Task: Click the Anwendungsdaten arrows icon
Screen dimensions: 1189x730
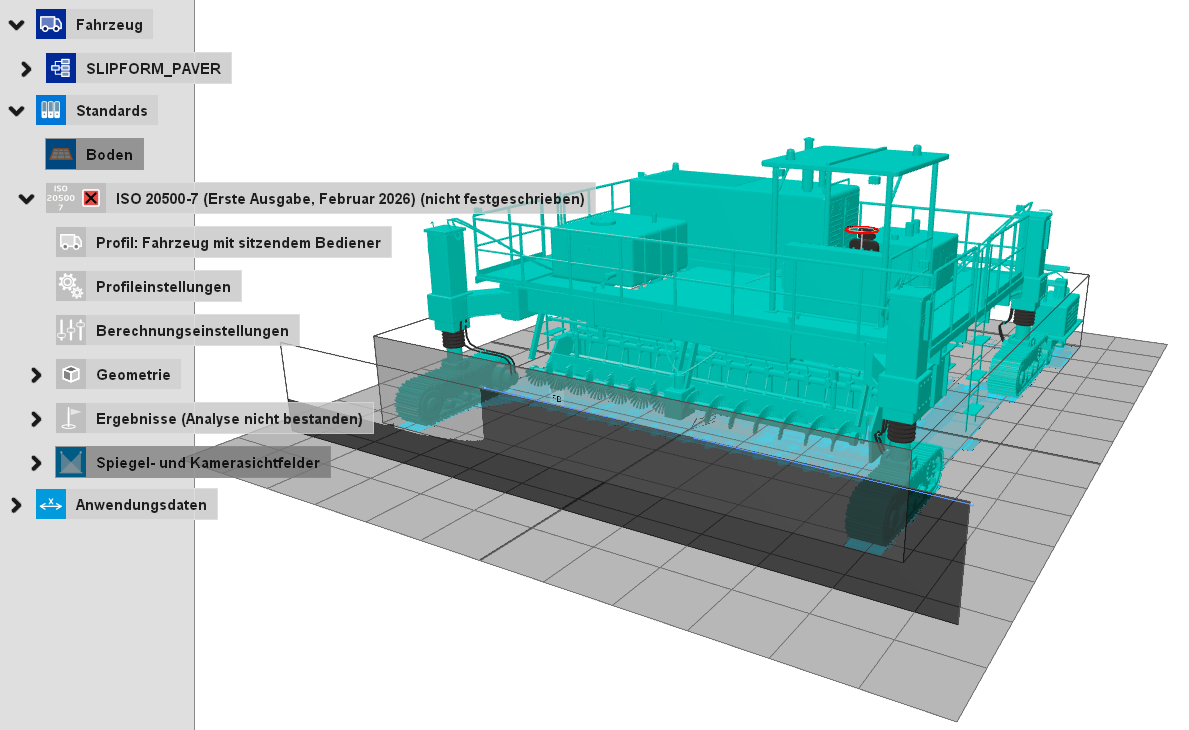Action: click(51, 505)
